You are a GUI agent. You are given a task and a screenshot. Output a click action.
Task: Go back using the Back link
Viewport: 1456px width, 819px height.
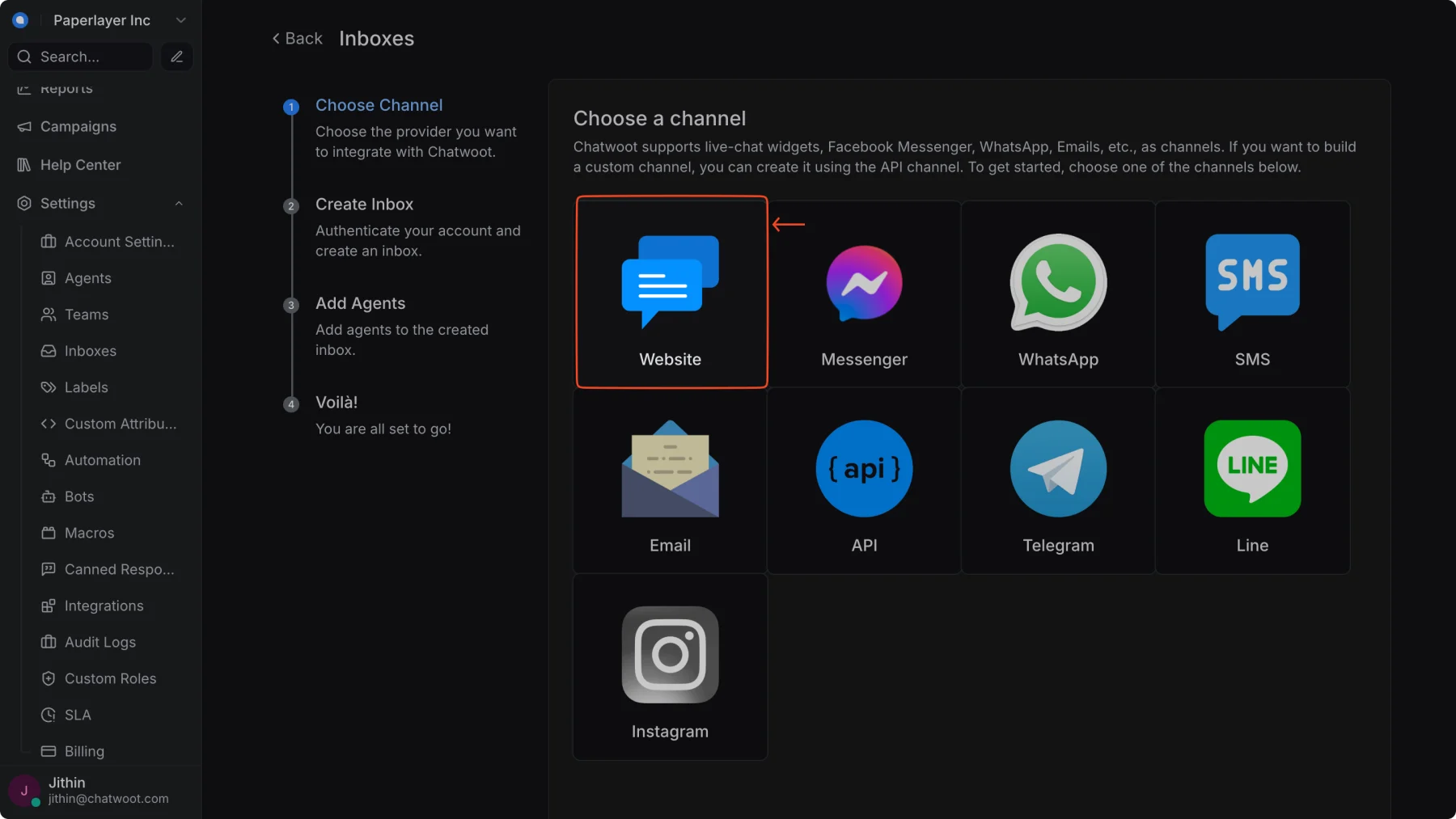tap(297, 39)
